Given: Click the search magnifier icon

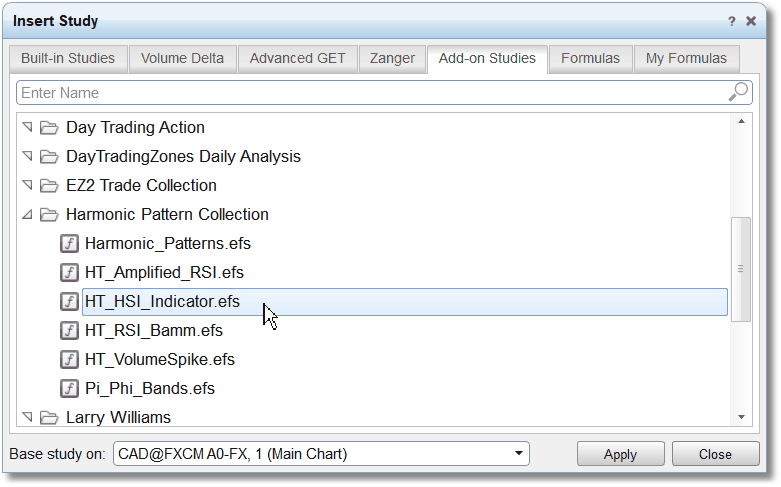Looking at the screenshot, I should pos(738,92).
